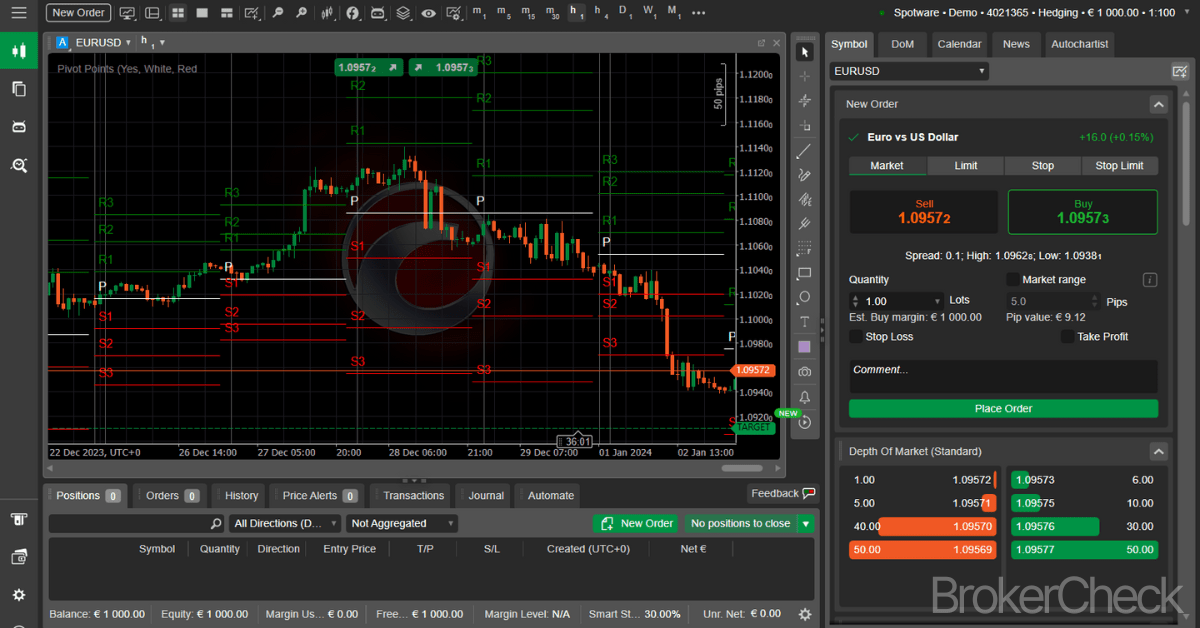This screenshot has height=628, width=1200.
Task: Click the Sell 1.09572 button
Action: point(924,212)
